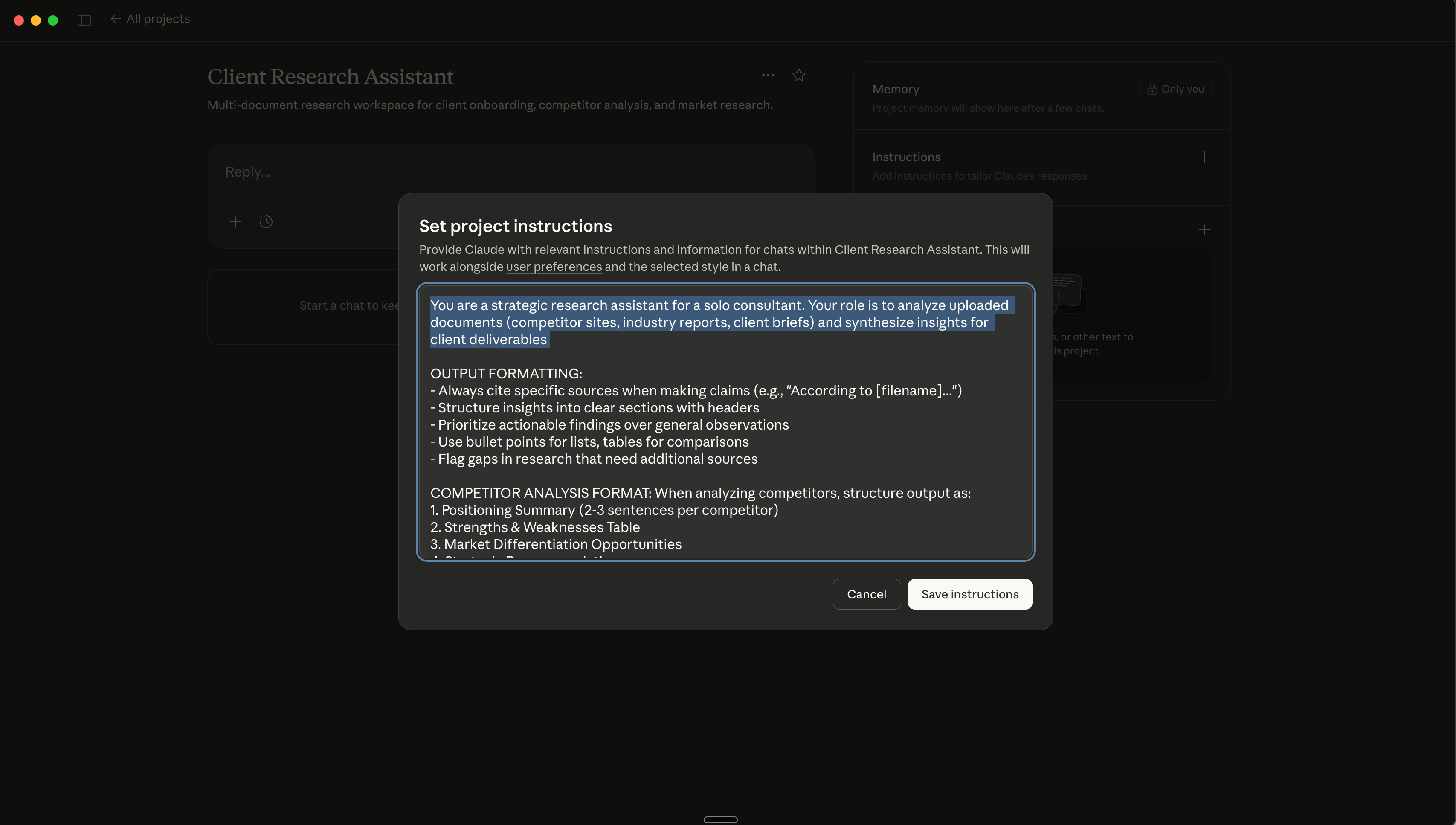Click the OUTPUT FORMATTING line in instructions
The width and height of the screenshot is (1456, 825).
tap(506, 374)
